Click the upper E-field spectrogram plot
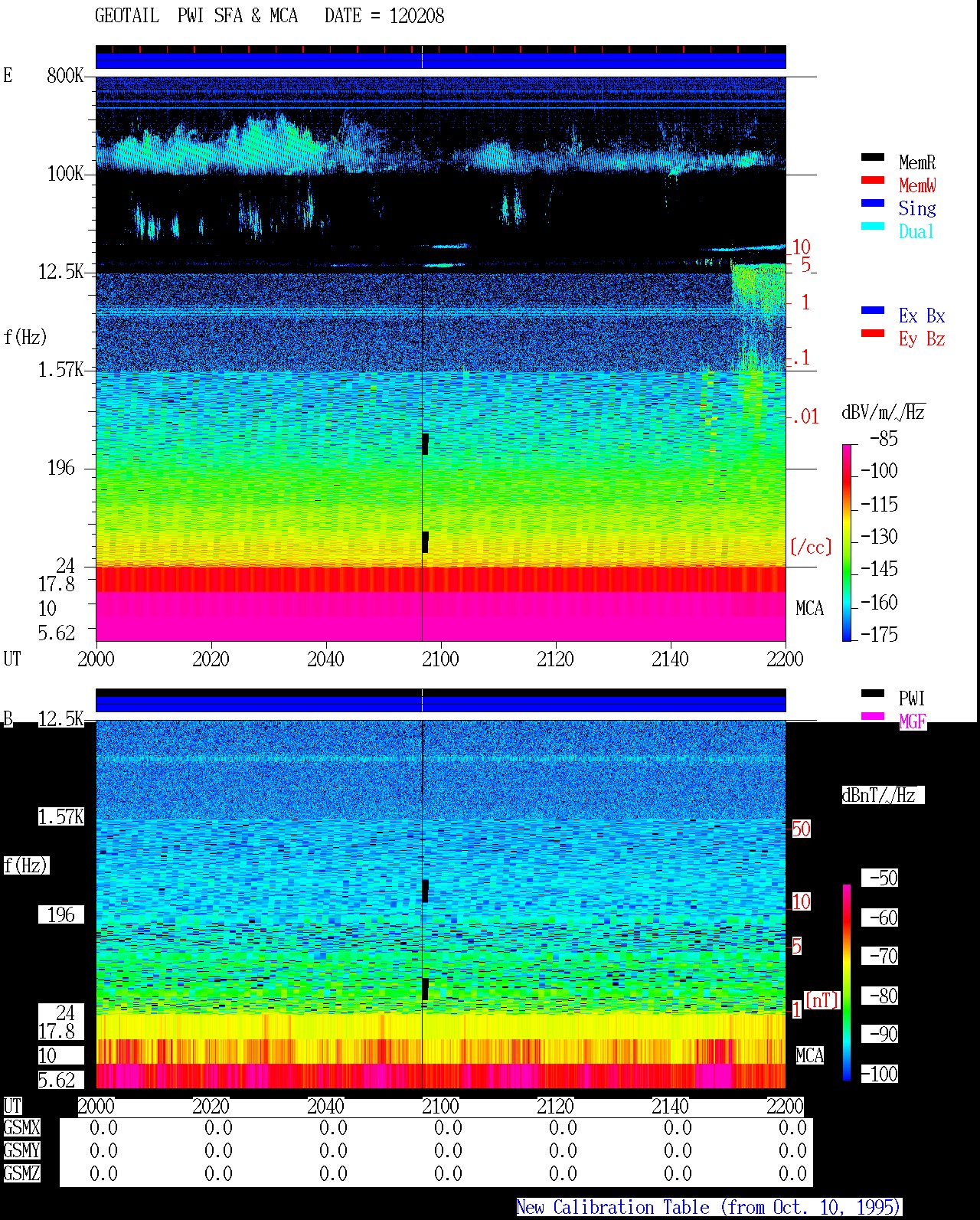 (x=440, y=358)
